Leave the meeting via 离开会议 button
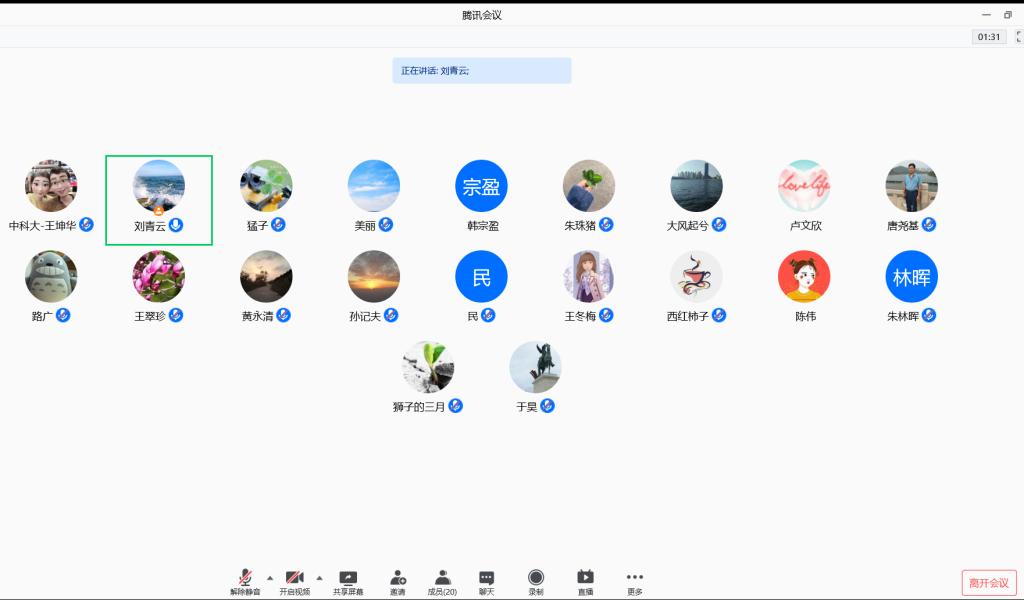Viewport: 1024px width, 600px height. click(988, 583)
